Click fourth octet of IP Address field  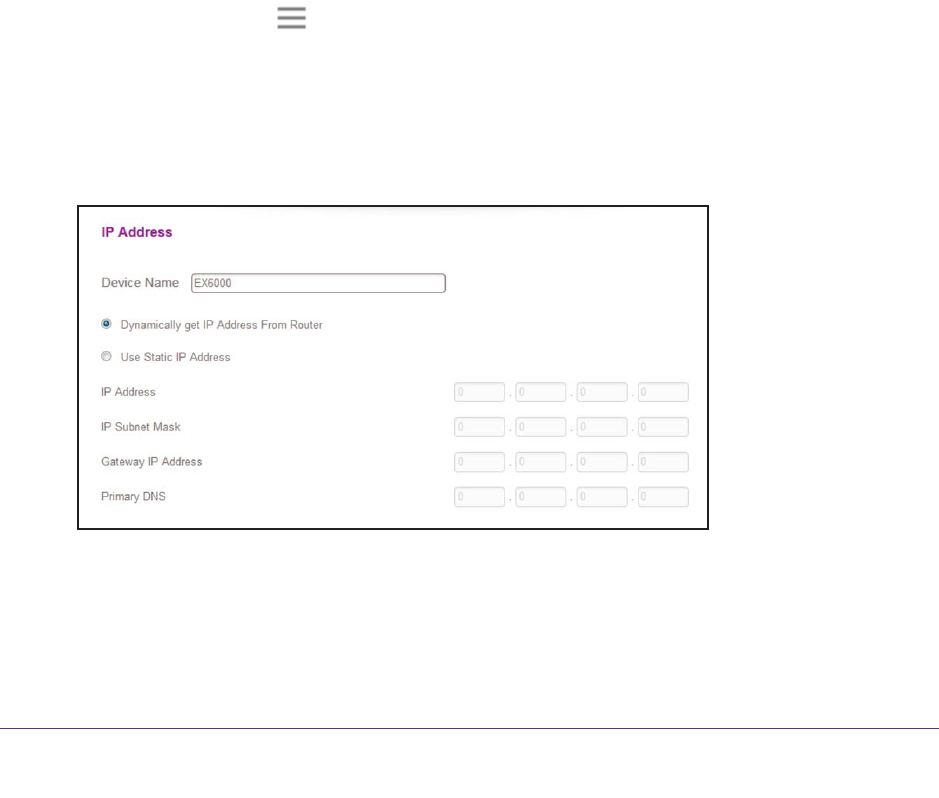pos(663,392)
